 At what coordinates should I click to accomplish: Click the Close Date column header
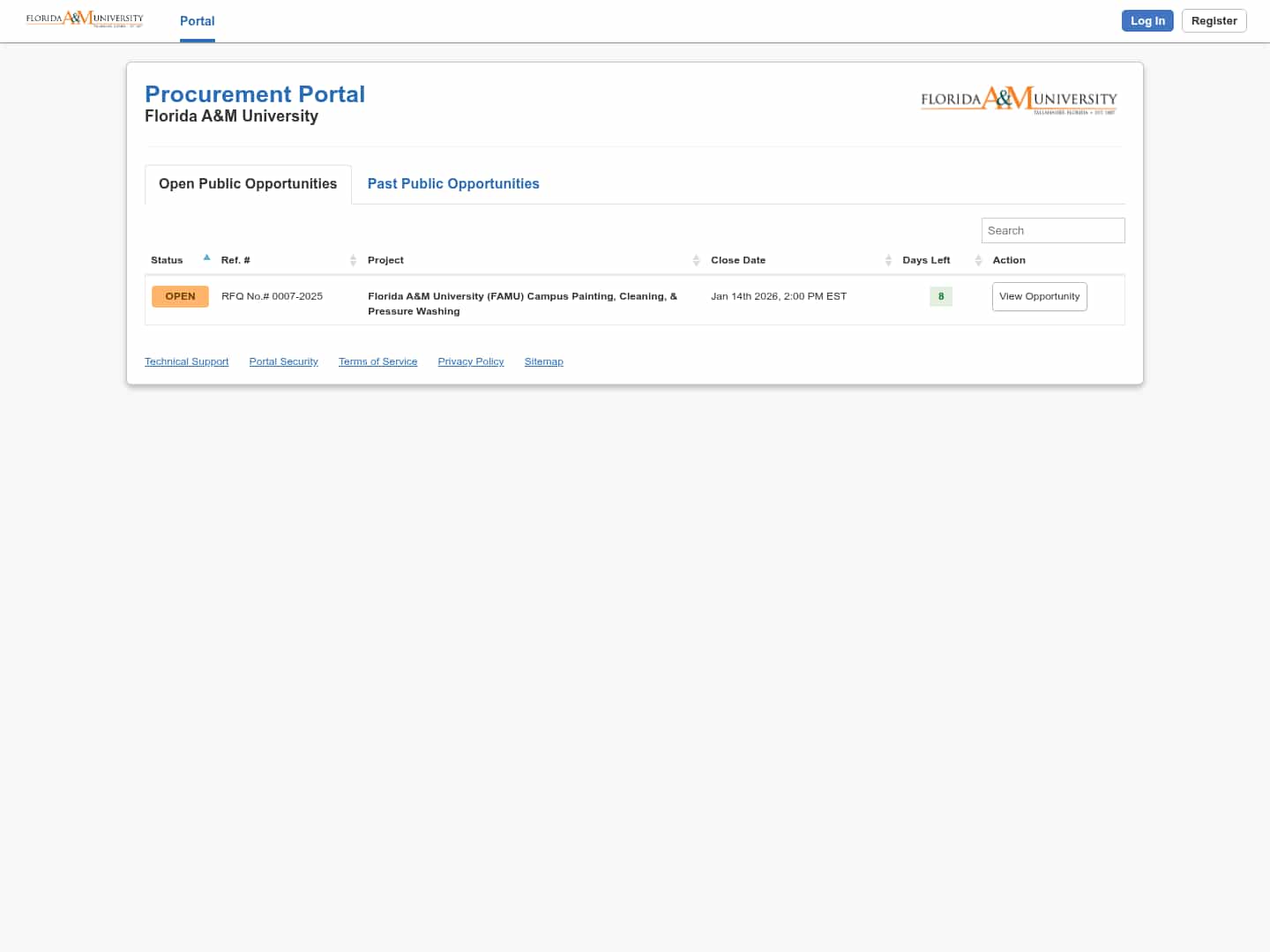tap(738, 261)
